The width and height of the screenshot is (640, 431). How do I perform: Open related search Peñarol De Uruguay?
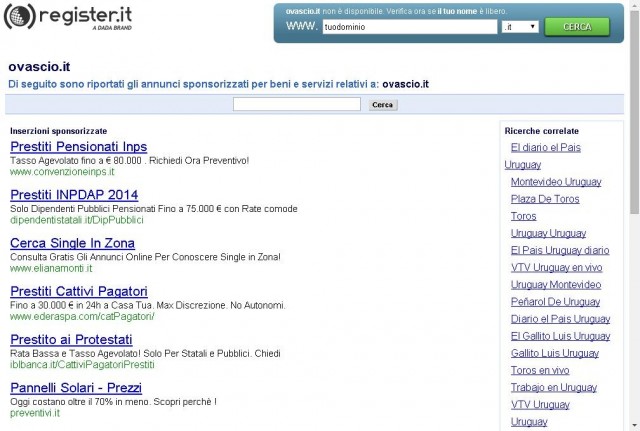[x=555, y=302]
